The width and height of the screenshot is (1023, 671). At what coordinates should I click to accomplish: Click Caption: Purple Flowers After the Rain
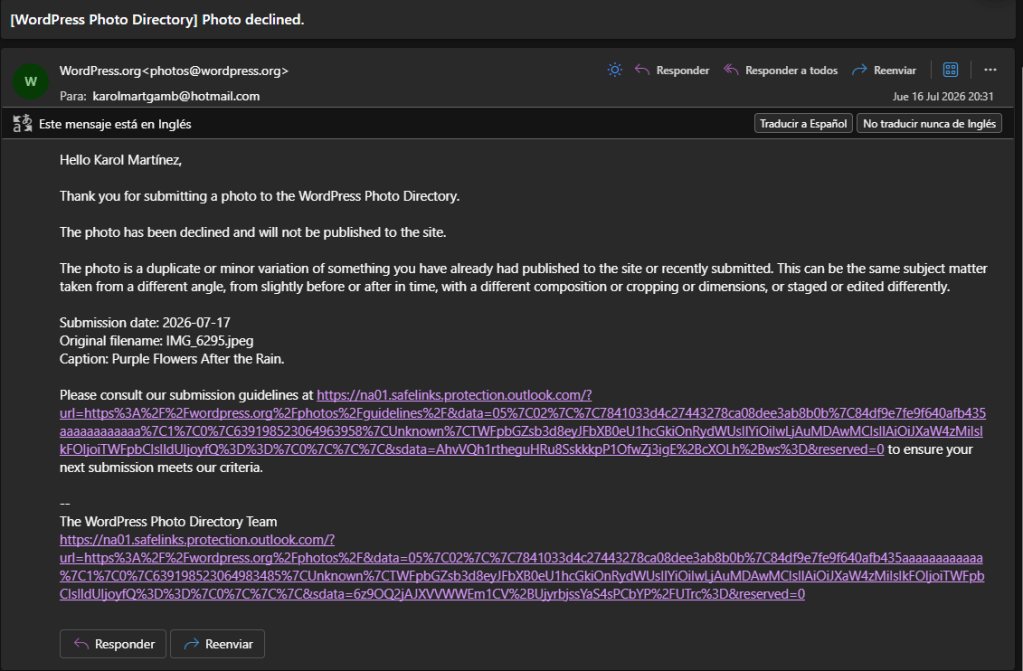click(172, 359)
